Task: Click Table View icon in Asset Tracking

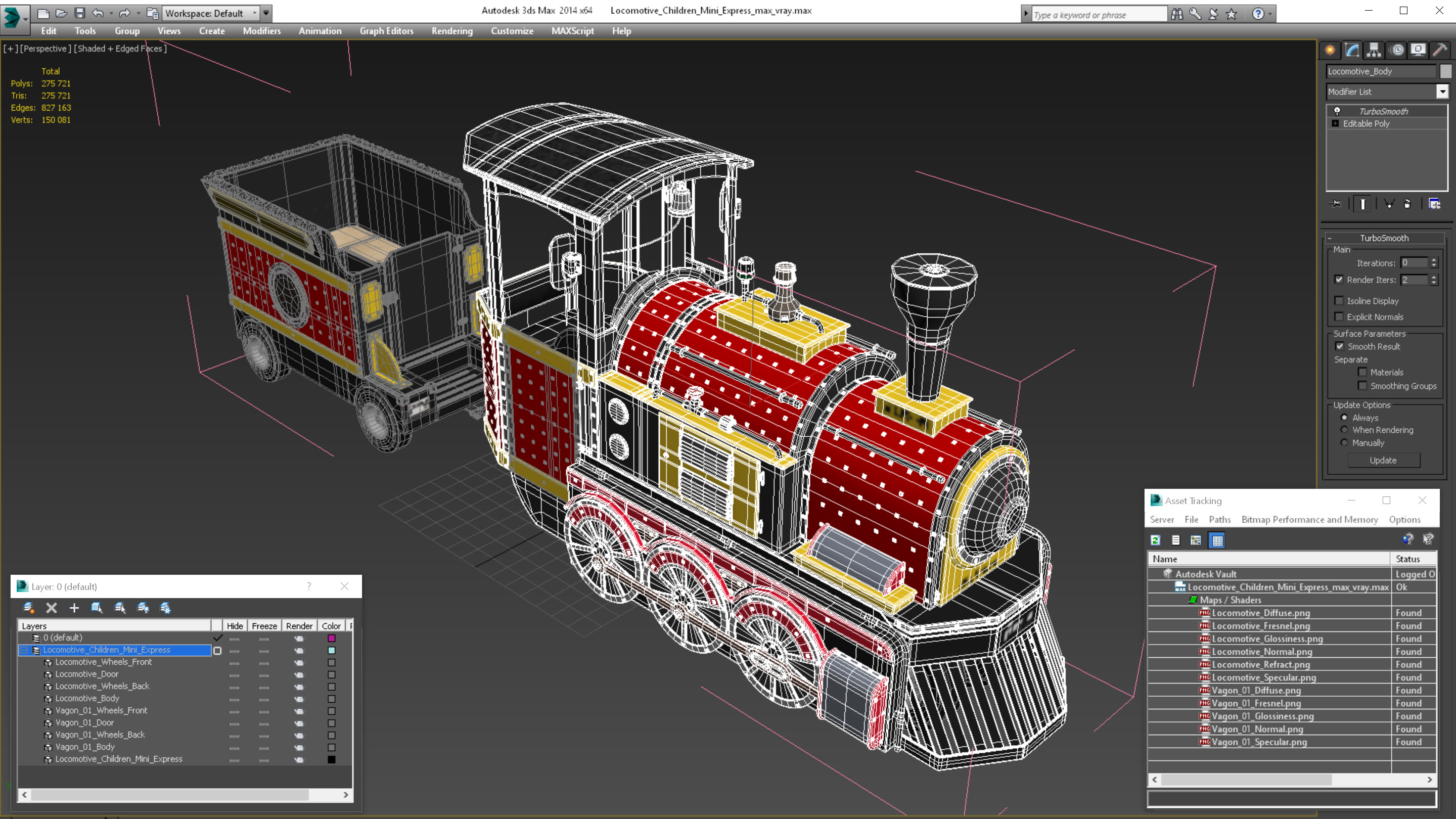Action: 1217,540
